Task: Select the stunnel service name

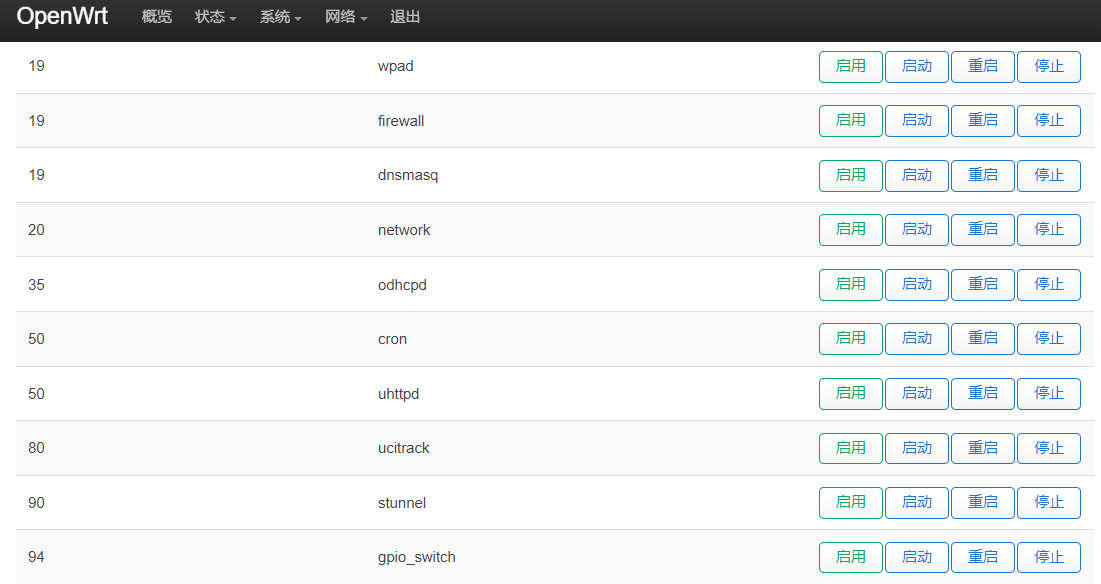Action: 402,503
